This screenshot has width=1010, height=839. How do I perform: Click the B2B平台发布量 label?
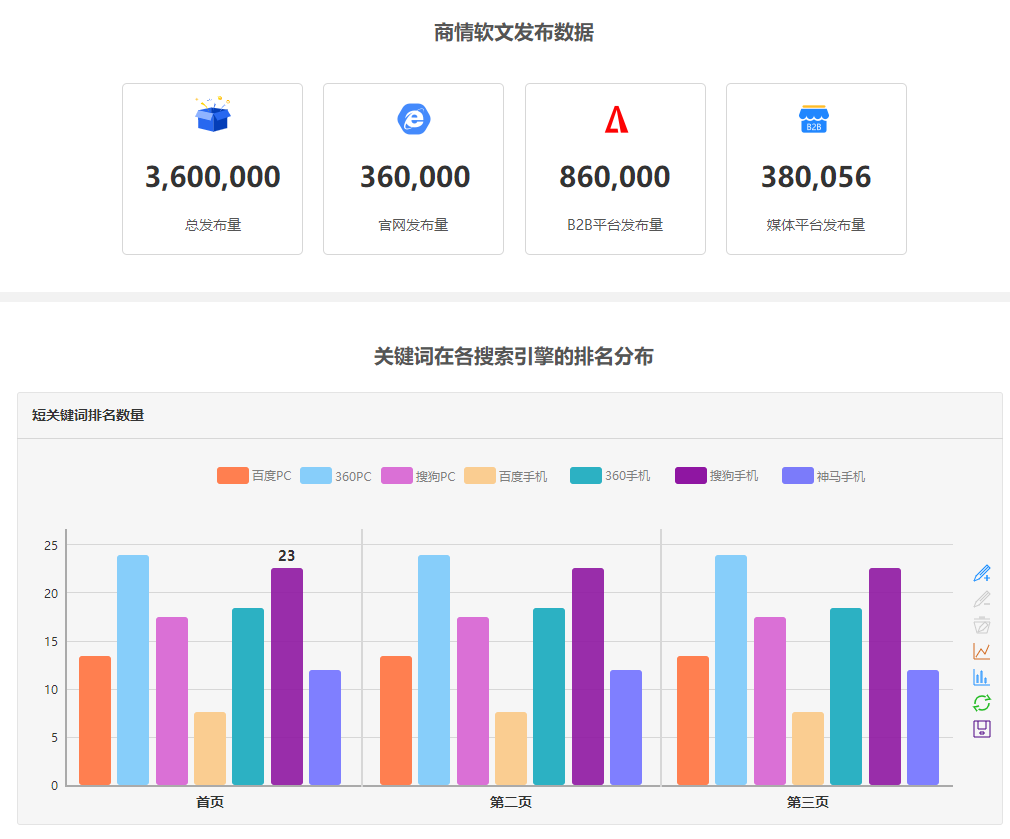tap(615, 225)
